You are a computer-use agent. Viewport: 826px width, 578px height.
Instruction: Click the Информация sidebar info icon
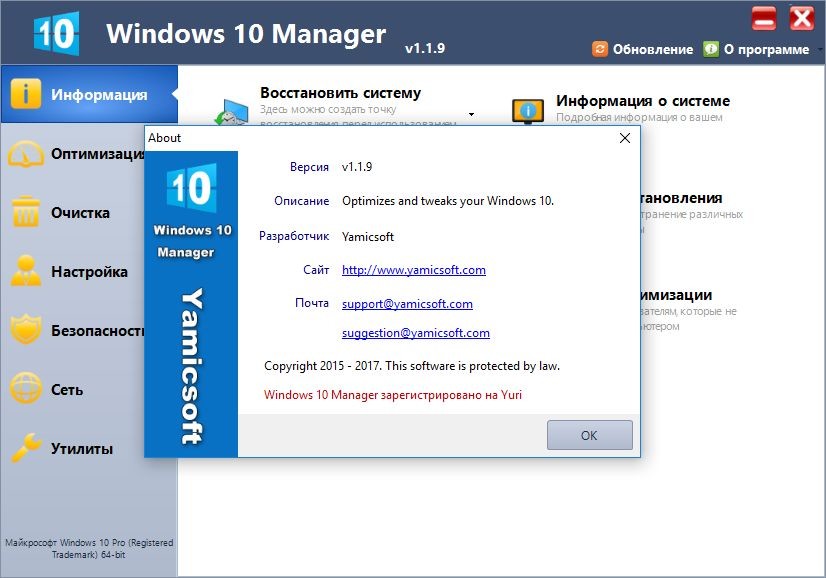(26, 94)
